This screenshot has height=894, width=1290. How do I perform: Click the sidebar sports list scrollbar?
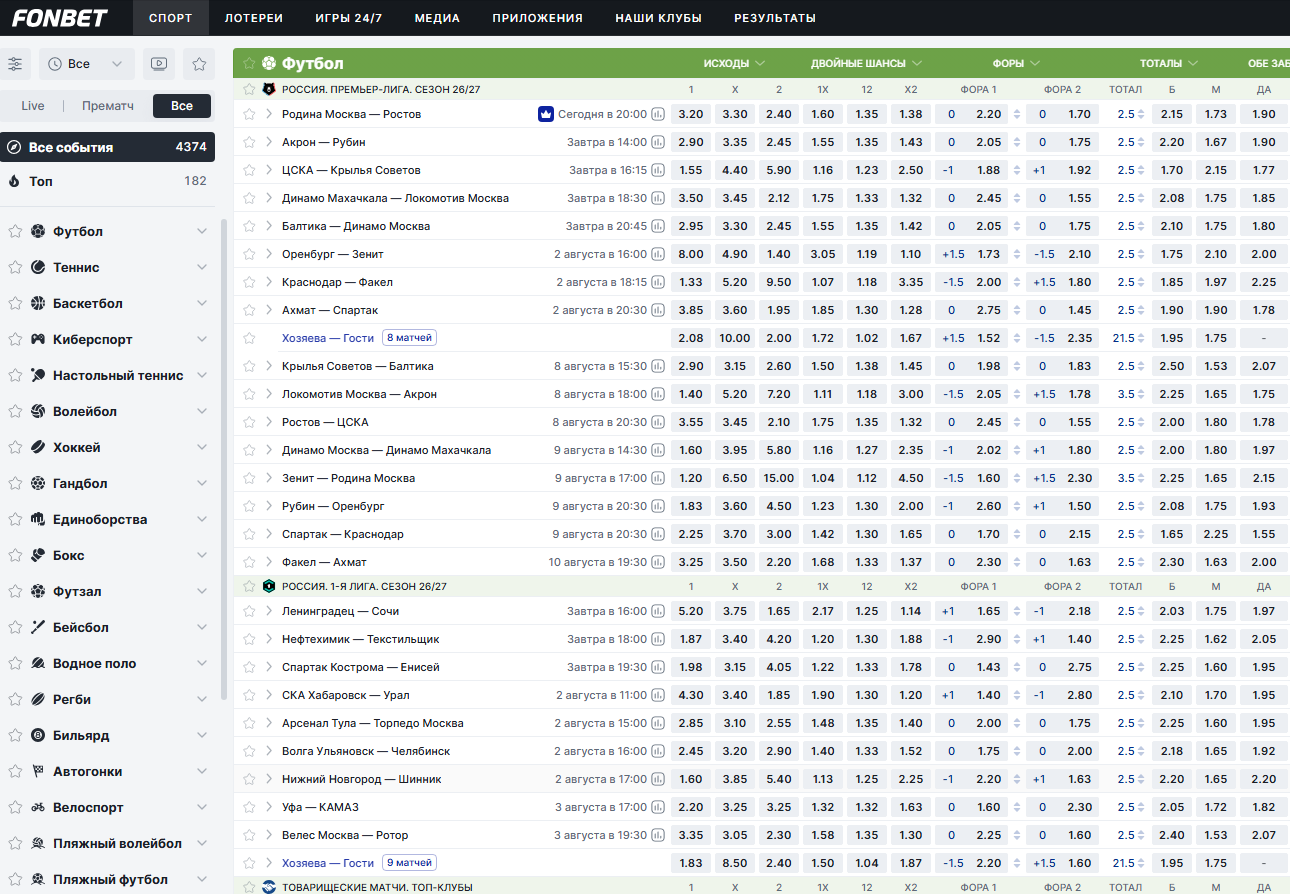coord(224,460)
